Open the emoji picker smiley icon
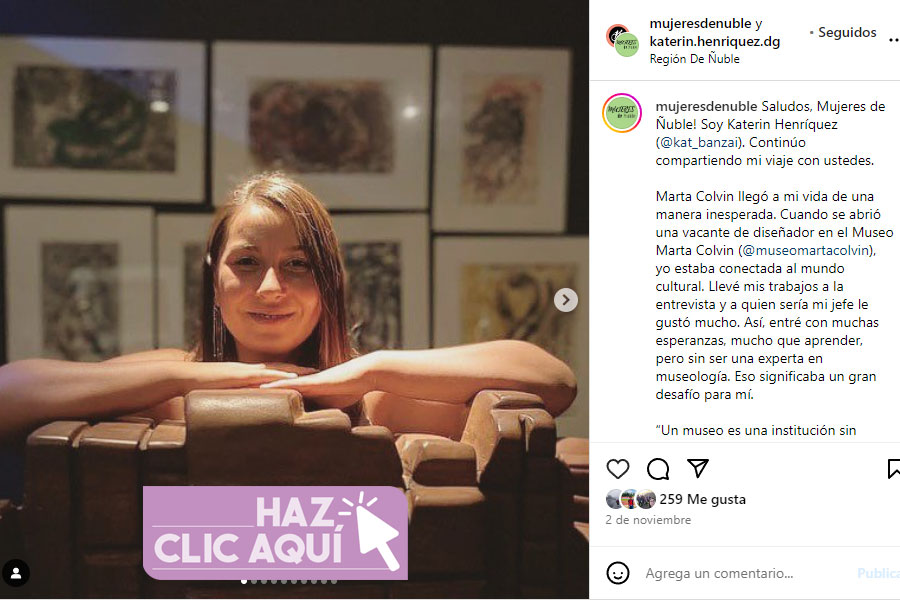Image resolution: width=900 pixels, height=600 pixels. pyautogui.click(x=618, y=573)
